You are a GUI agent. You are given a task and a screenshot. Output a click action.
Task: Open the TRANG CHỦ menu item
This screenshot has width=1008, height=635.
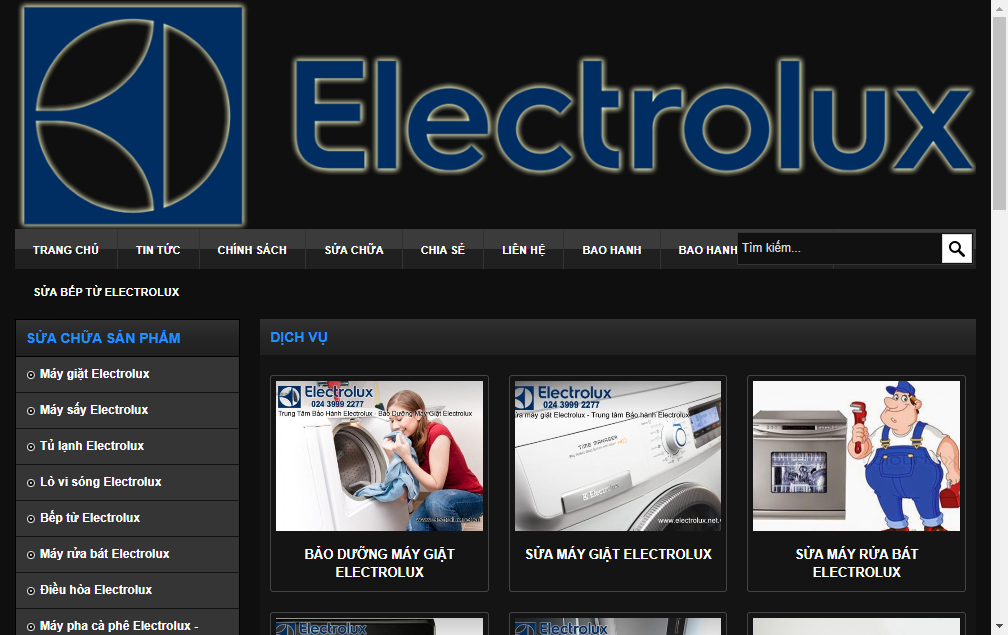[66, 250]
